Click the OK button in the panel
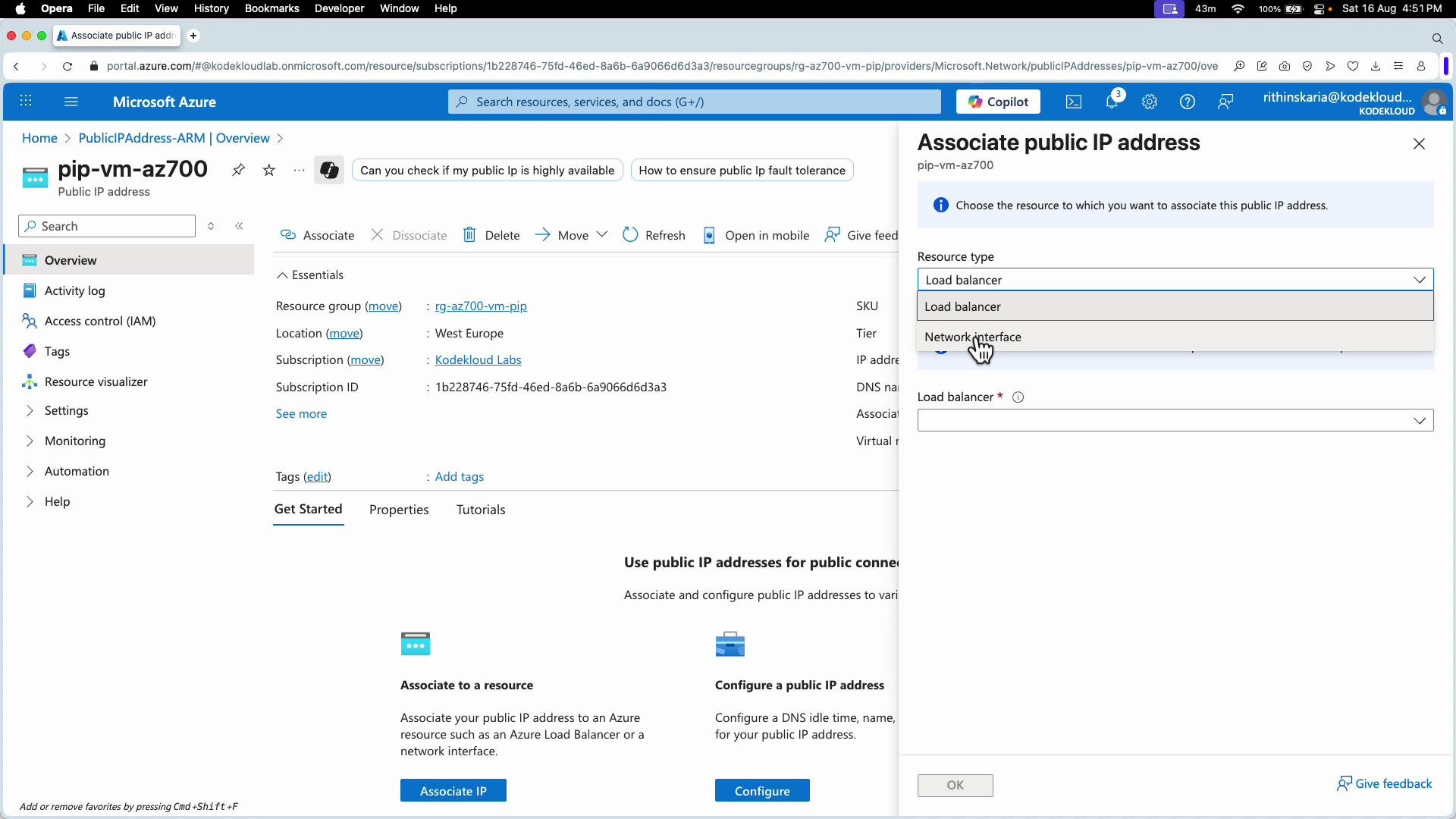The image size is (1456, 819). click(x=955, y=785)
